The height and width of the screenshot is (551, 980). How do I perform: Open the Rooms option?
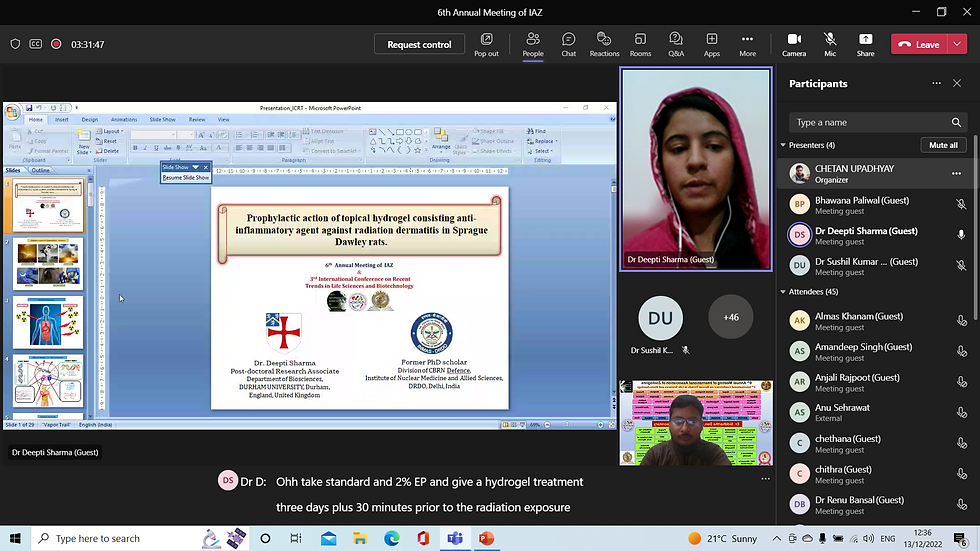(x=640, y=44)
